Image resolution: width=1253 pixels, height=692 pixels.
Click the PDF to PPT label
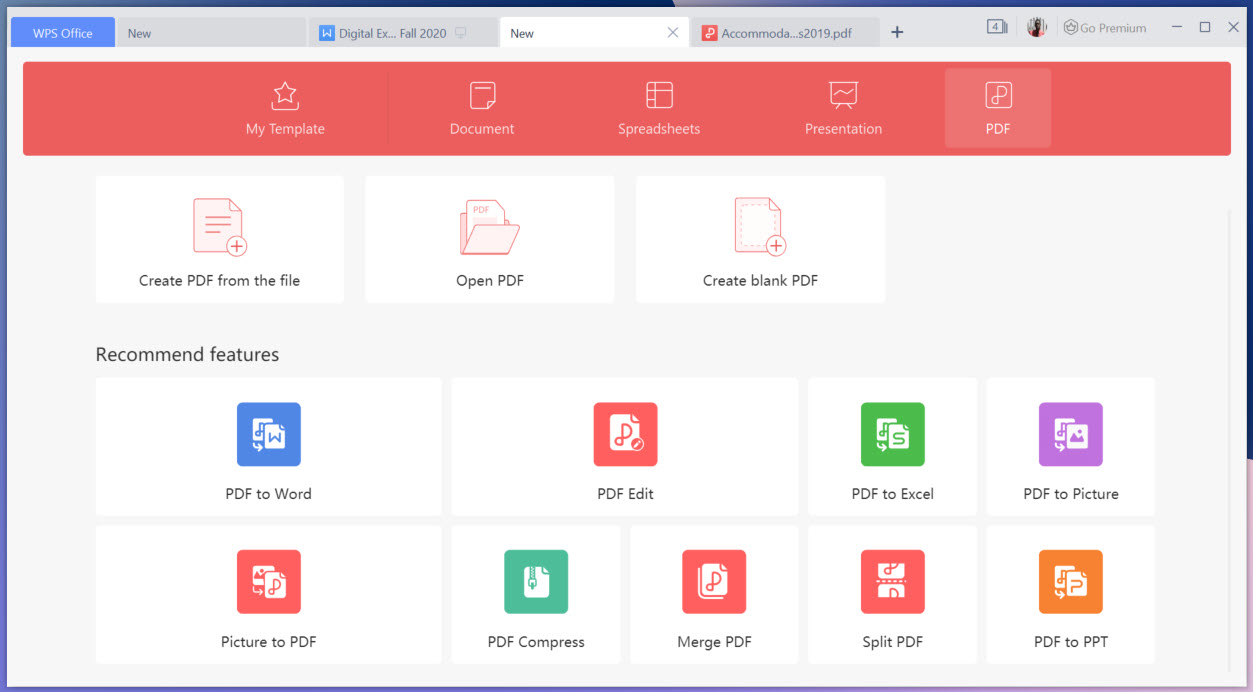(x=1071, y=642)
